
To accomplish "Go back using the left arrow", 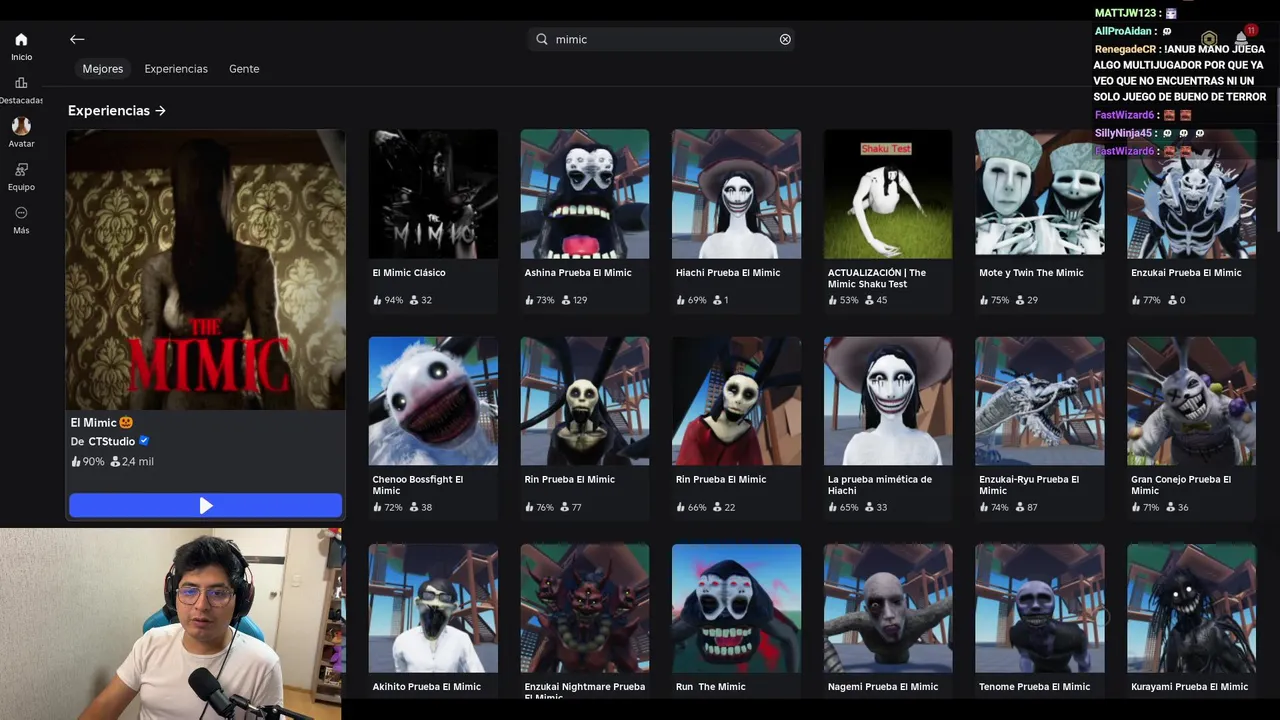I will [77, 39].
